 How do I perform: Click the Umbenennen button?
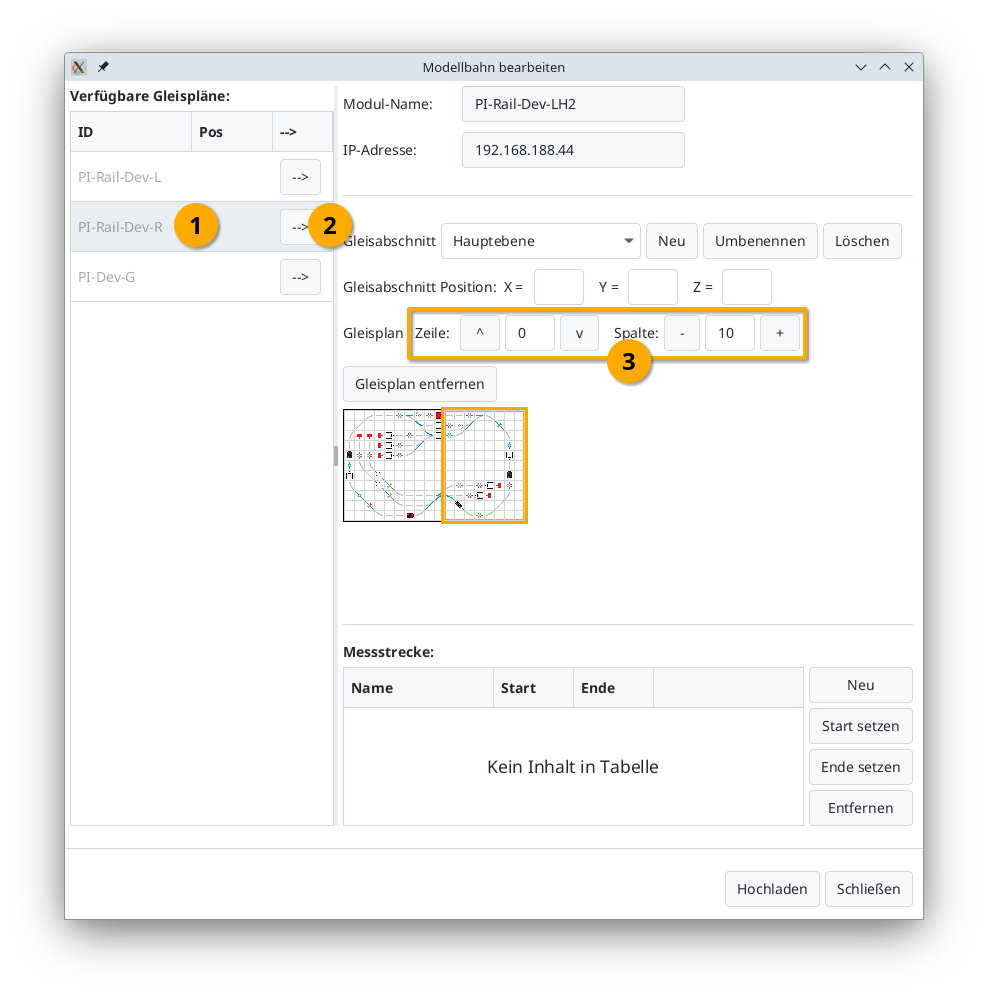760,241
